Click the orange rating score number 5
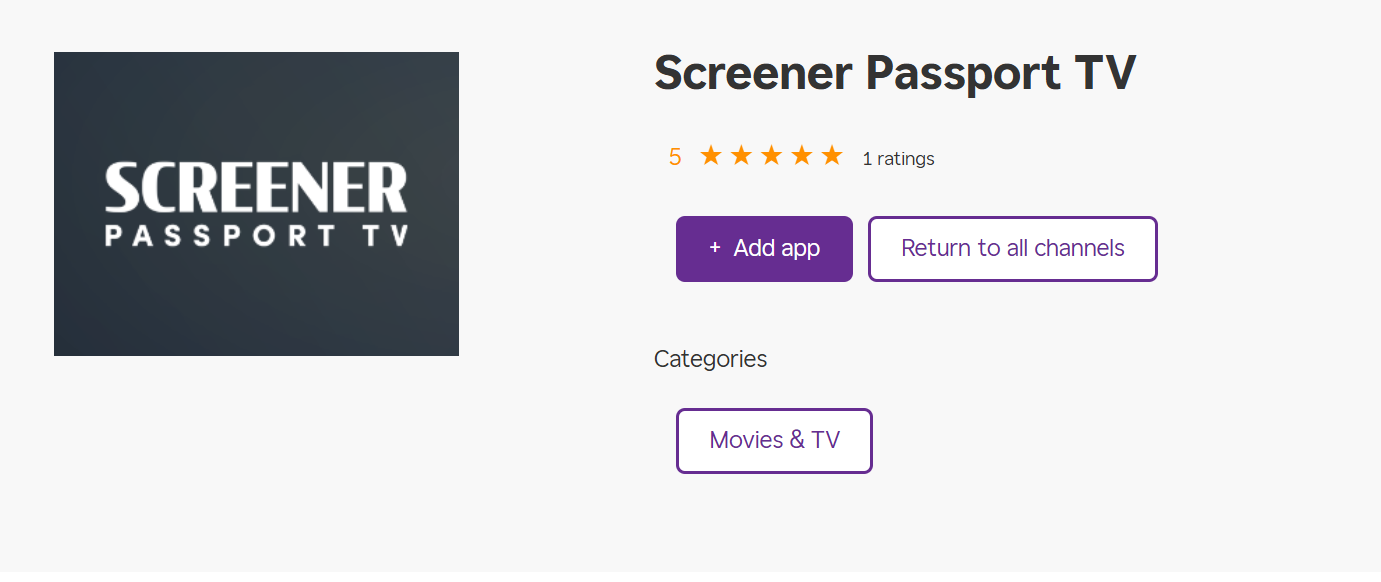Image resolution: width=1381 pixels, height=582 pixels. (675, 157)
